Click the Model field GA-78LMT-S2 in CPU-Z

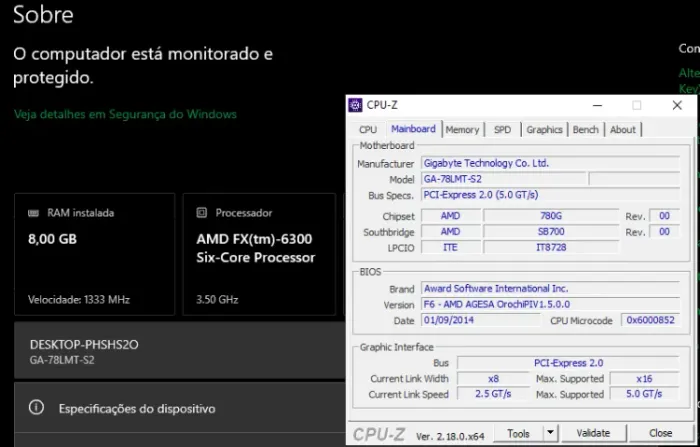coord(503,179)
